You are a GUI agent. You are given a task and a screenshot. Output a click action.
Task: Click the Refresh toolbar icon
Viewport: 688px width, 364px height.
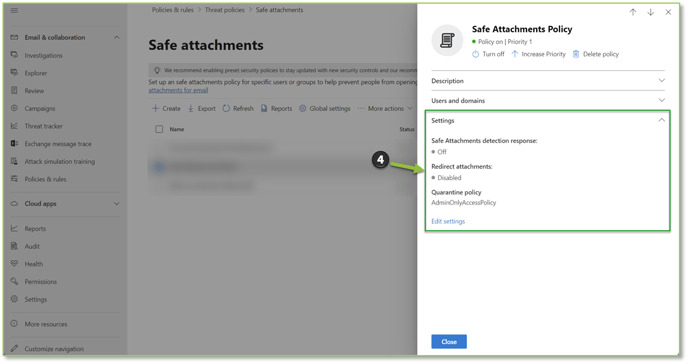[x=226, y=108]
